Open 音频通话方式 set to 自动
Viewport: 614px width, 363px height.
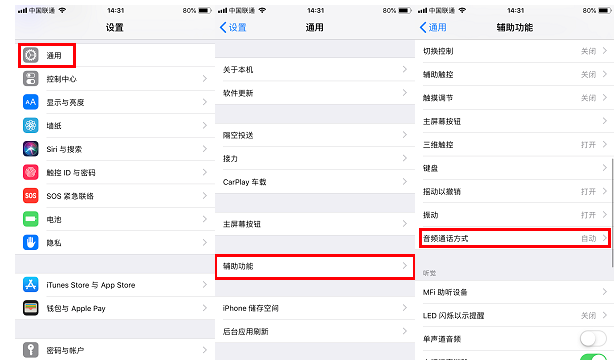(515, 238)
